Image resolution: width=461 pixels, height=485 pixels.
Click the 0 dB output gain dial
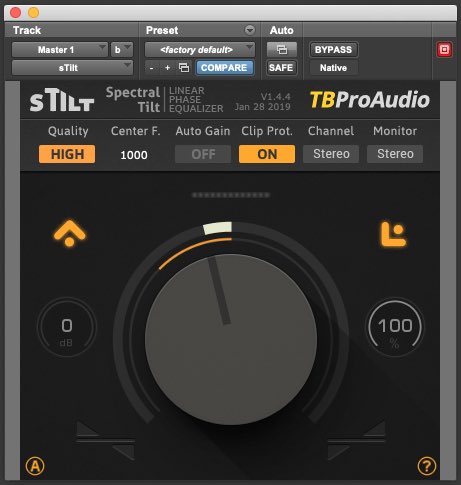[x=67, y=328]
